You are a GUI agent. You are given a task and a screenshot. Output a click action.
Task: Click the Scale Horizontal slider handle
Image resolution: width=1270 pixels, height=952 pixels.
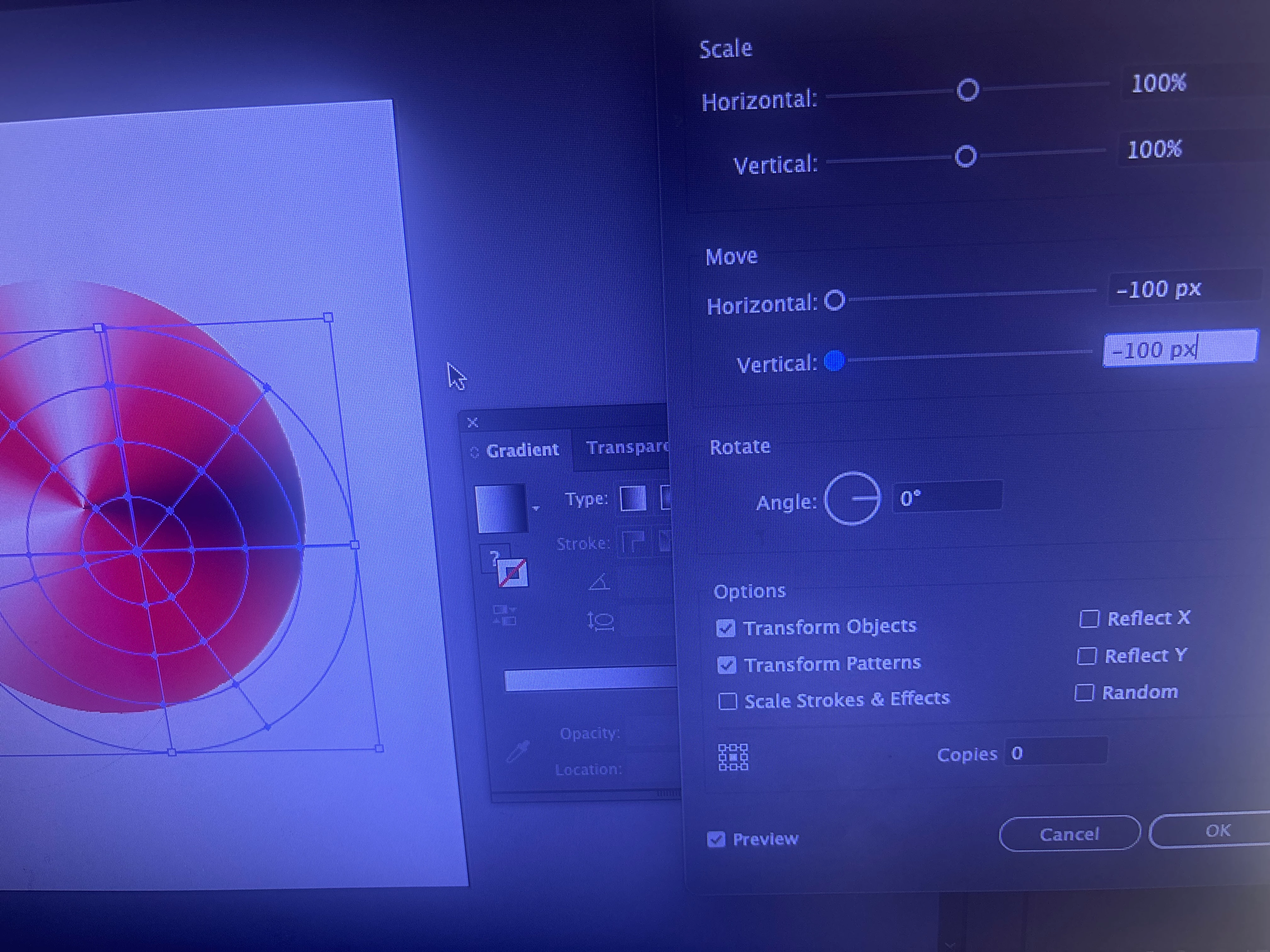coord(967,90)
